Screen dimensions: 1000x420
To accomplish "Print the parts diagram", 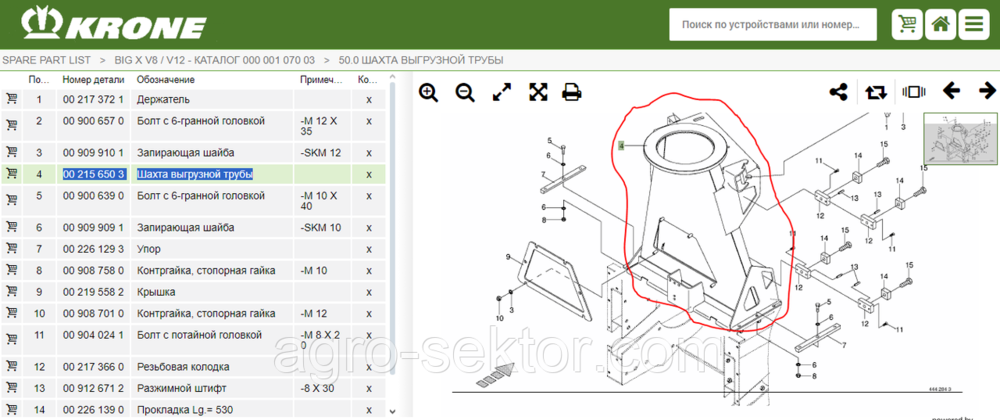I will coord(571,92).
